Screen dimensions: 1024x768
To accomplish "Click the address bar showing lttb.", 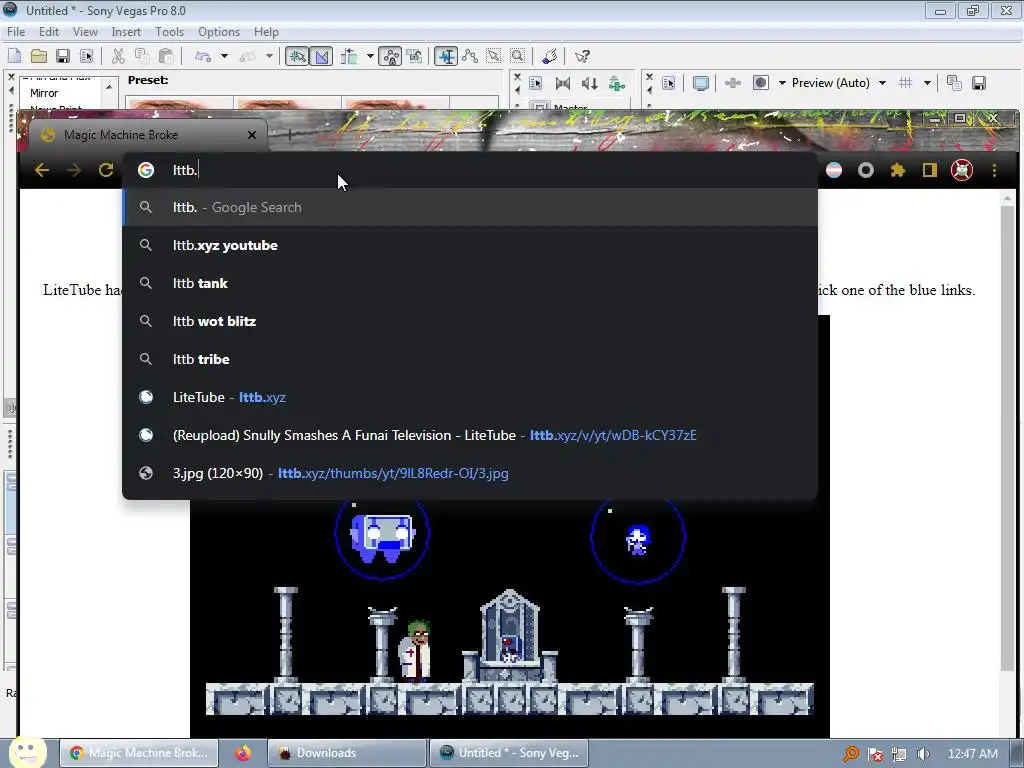I will (470, 170).
